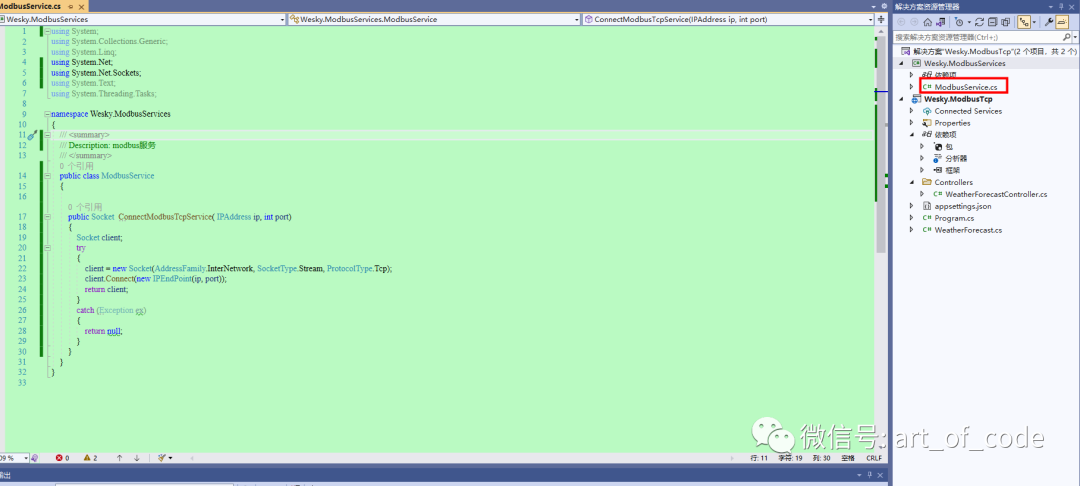Click the yellow warning count icon
This screenshot has height=486, width=1080.
(87, 458)
